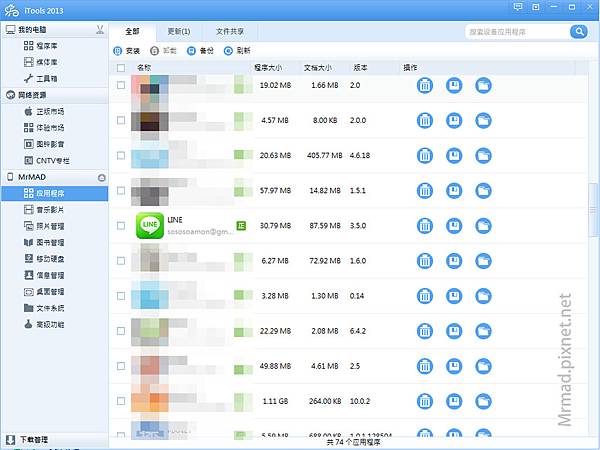Open 桌面管理 in the sidebar
This screenshot has height=450, width=600.
(54, 292)
